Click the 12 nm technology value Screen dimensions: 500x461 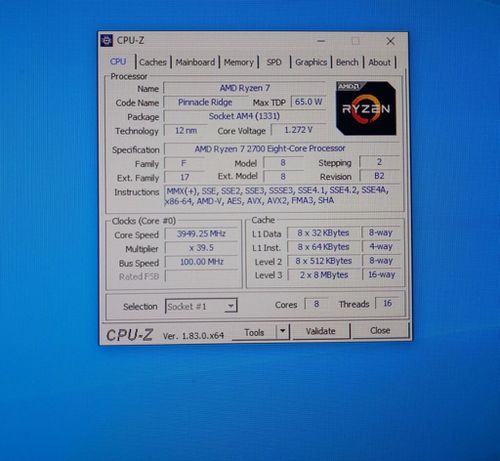[186, 130]
